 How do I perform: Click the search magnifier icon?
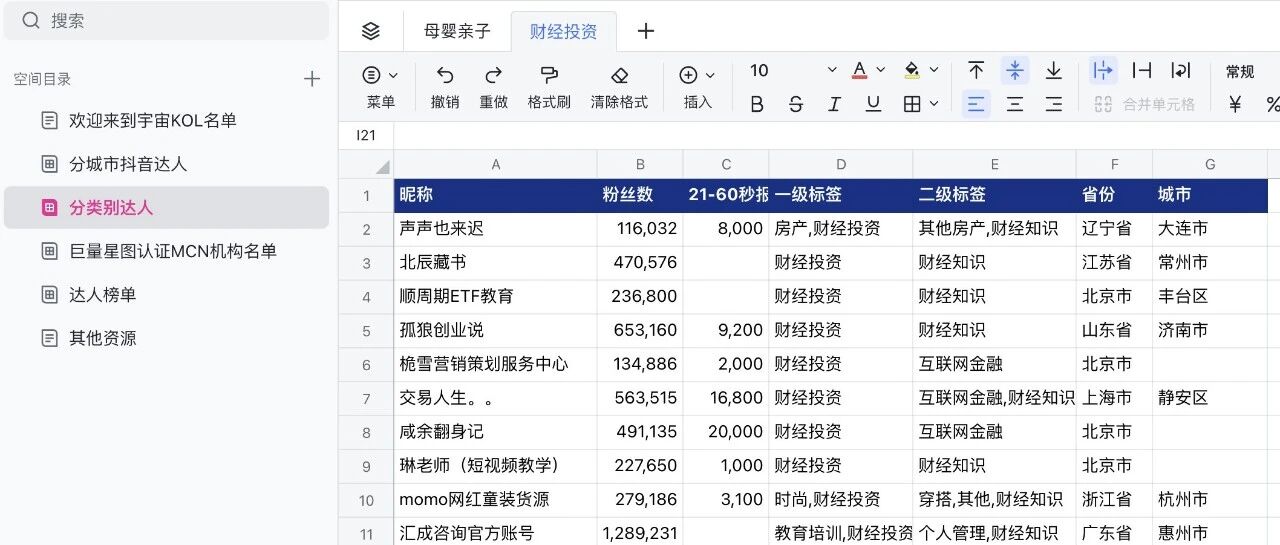pos(32,20)
